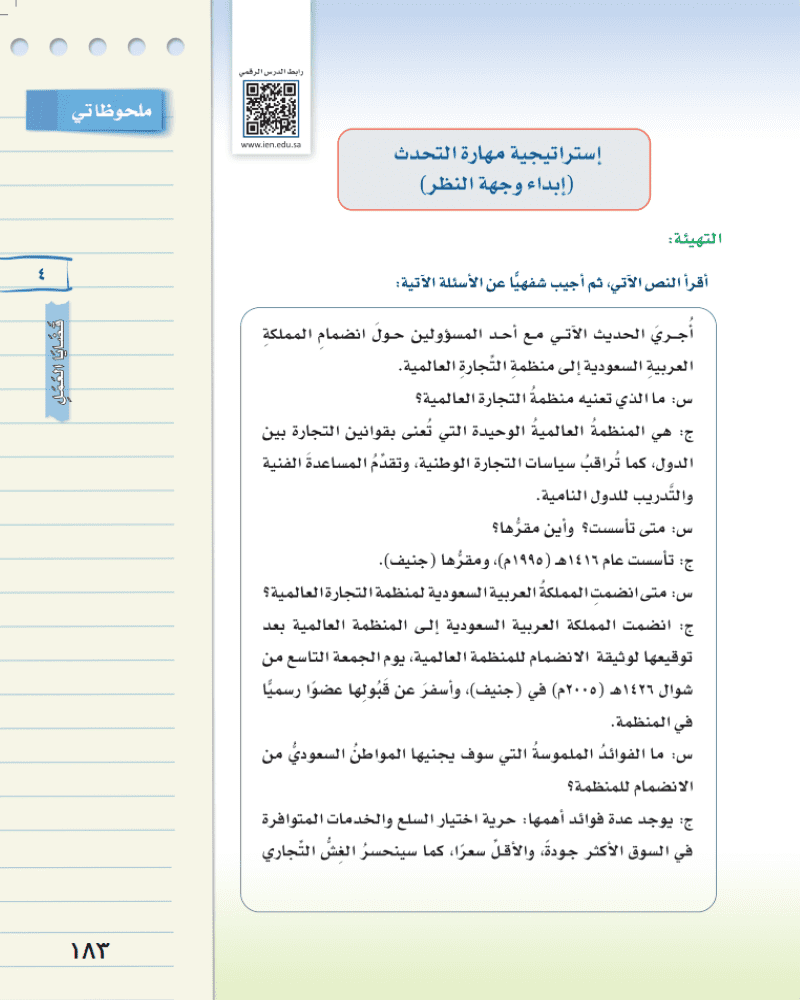Viewport: 800px width, 1000px height.
Task: Click the title box إستراتيجية مهارة التحدث
Action: (494, 169)
